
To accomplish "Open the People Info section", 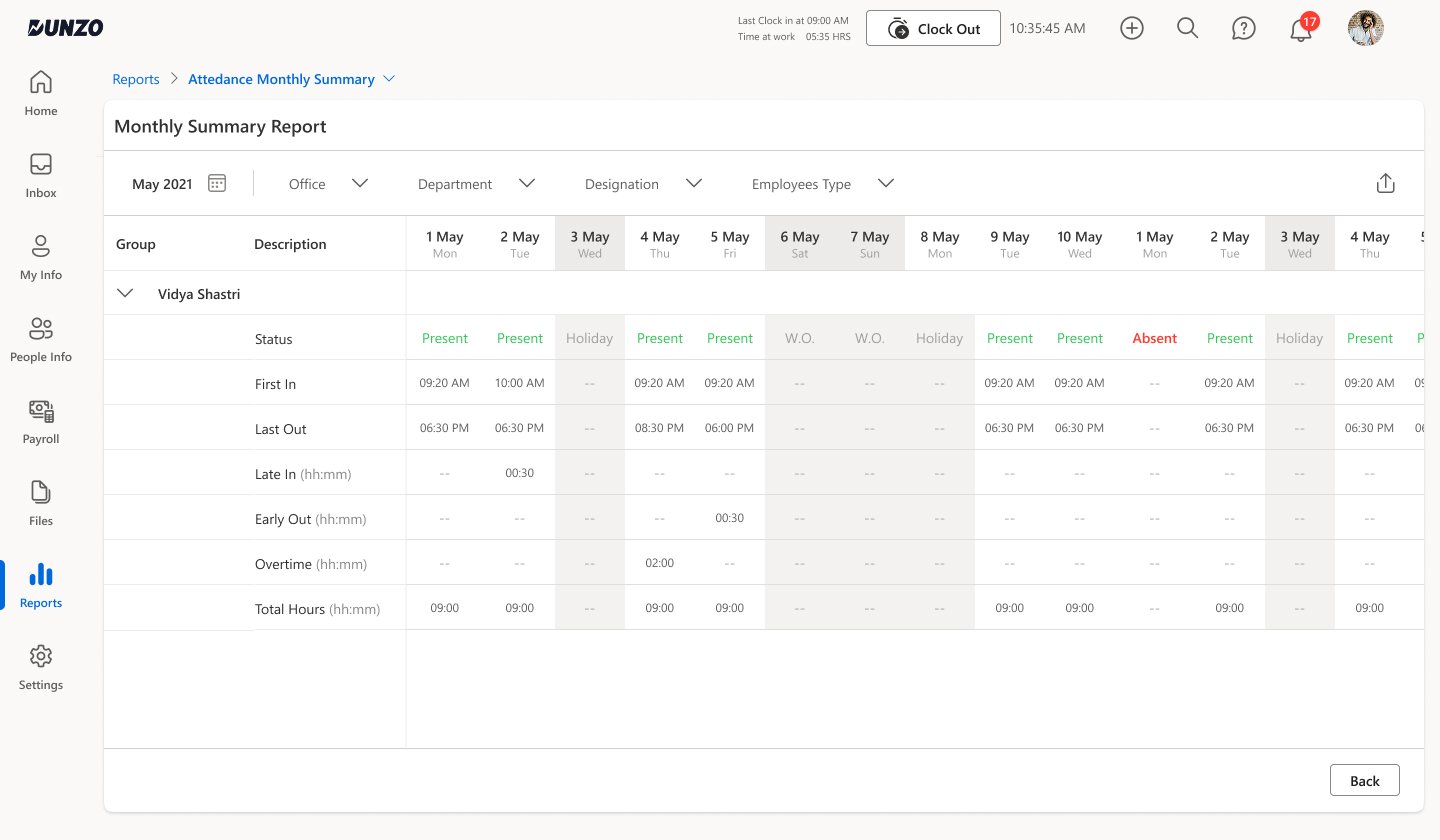I will pyautogui.click(x=40, y=340).
